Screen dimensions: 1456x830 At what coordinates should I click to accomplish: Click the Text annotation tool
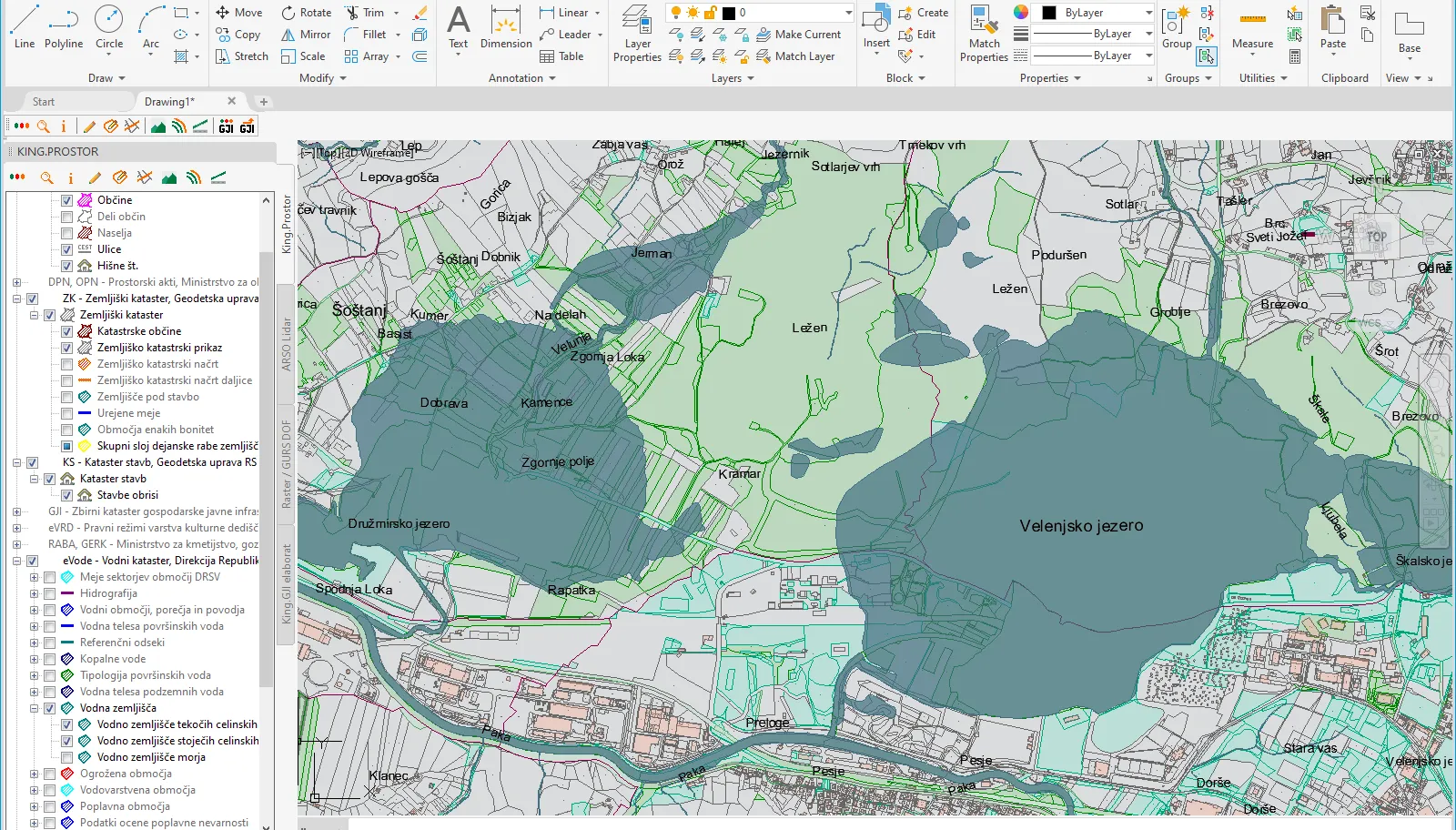pos(459,26)
